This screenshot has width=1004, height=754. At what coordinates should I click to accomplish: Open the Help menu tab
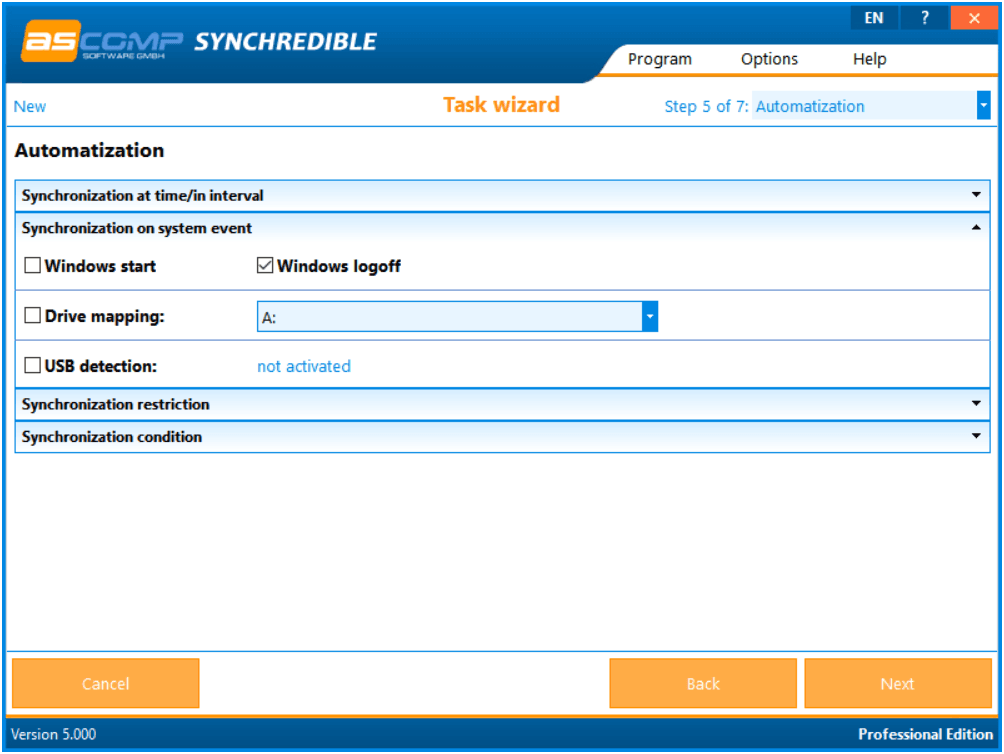click(x=869, y=60)
